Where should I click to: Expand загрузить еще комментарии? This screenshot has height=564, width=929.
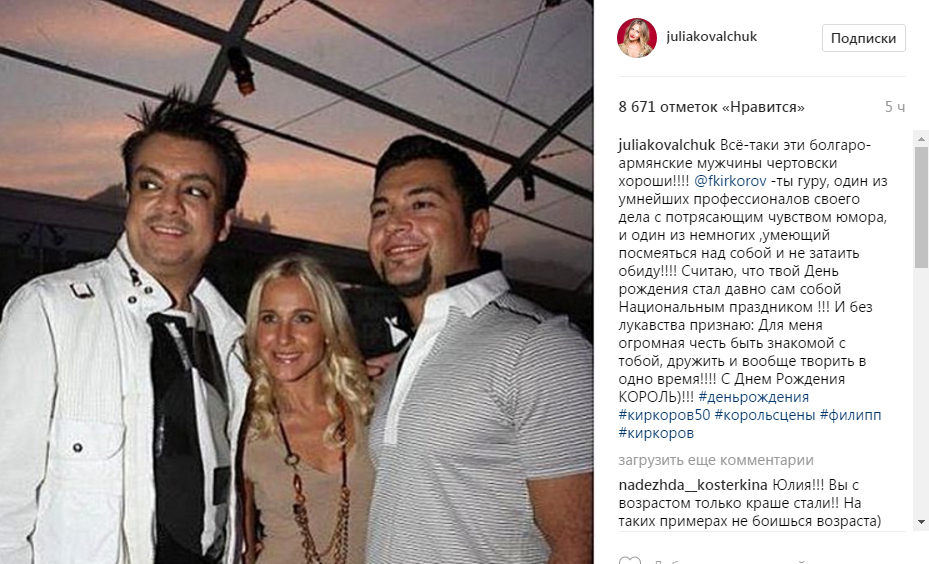click(x=716, y=460)
